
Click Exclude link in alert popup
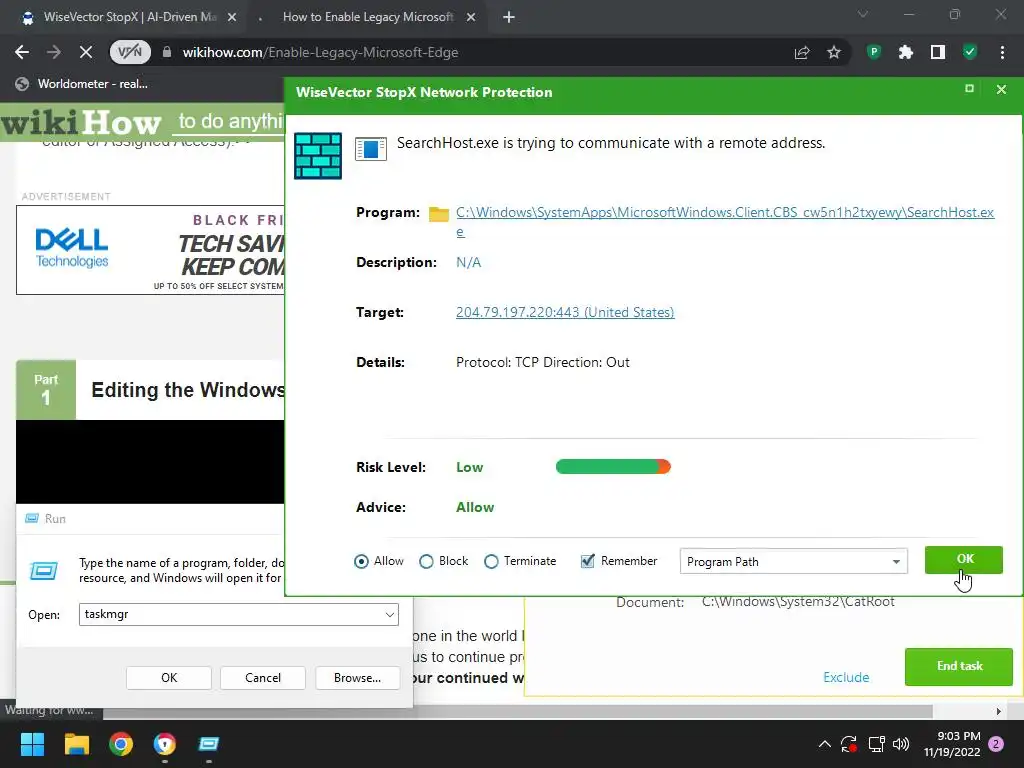pos(846,677)
